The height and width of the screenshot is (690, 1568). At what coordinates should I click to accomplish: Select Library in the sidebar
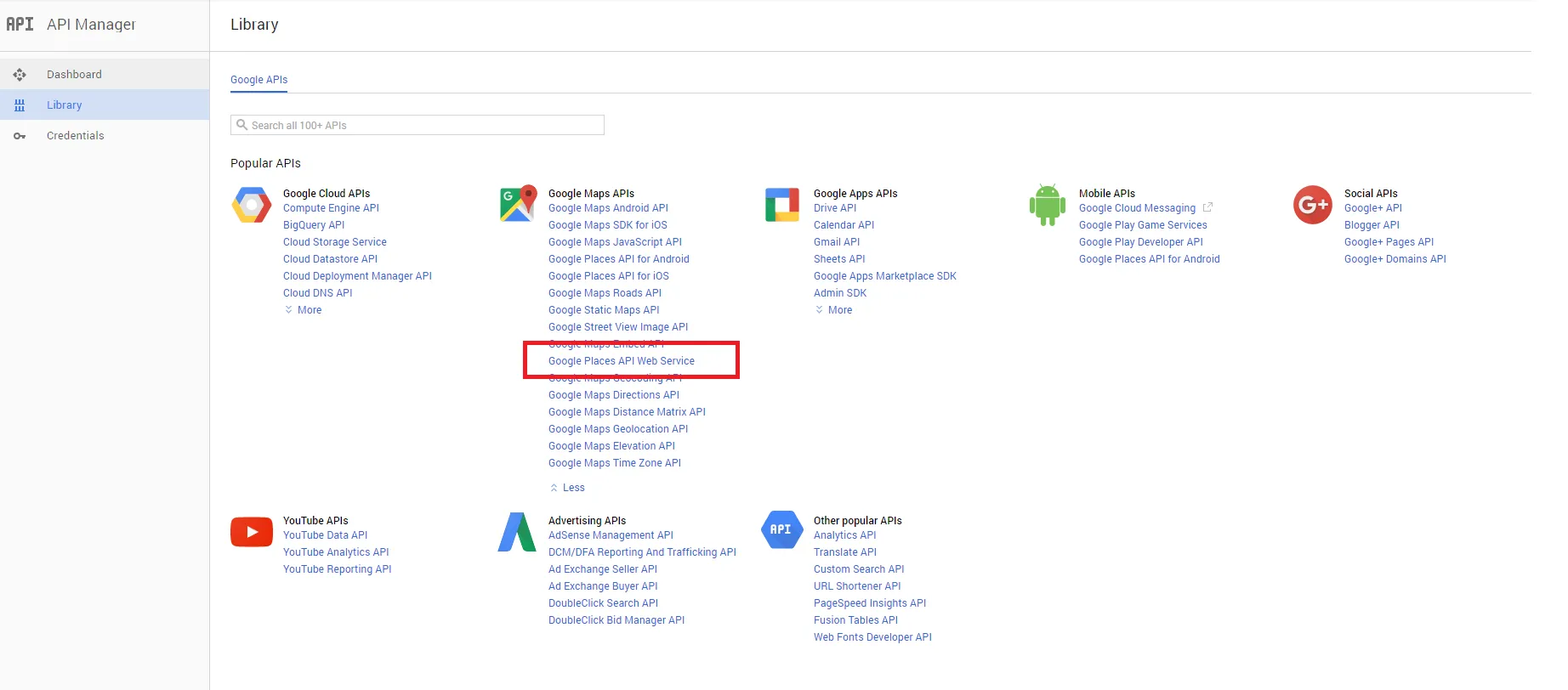[x=105, y=105]
